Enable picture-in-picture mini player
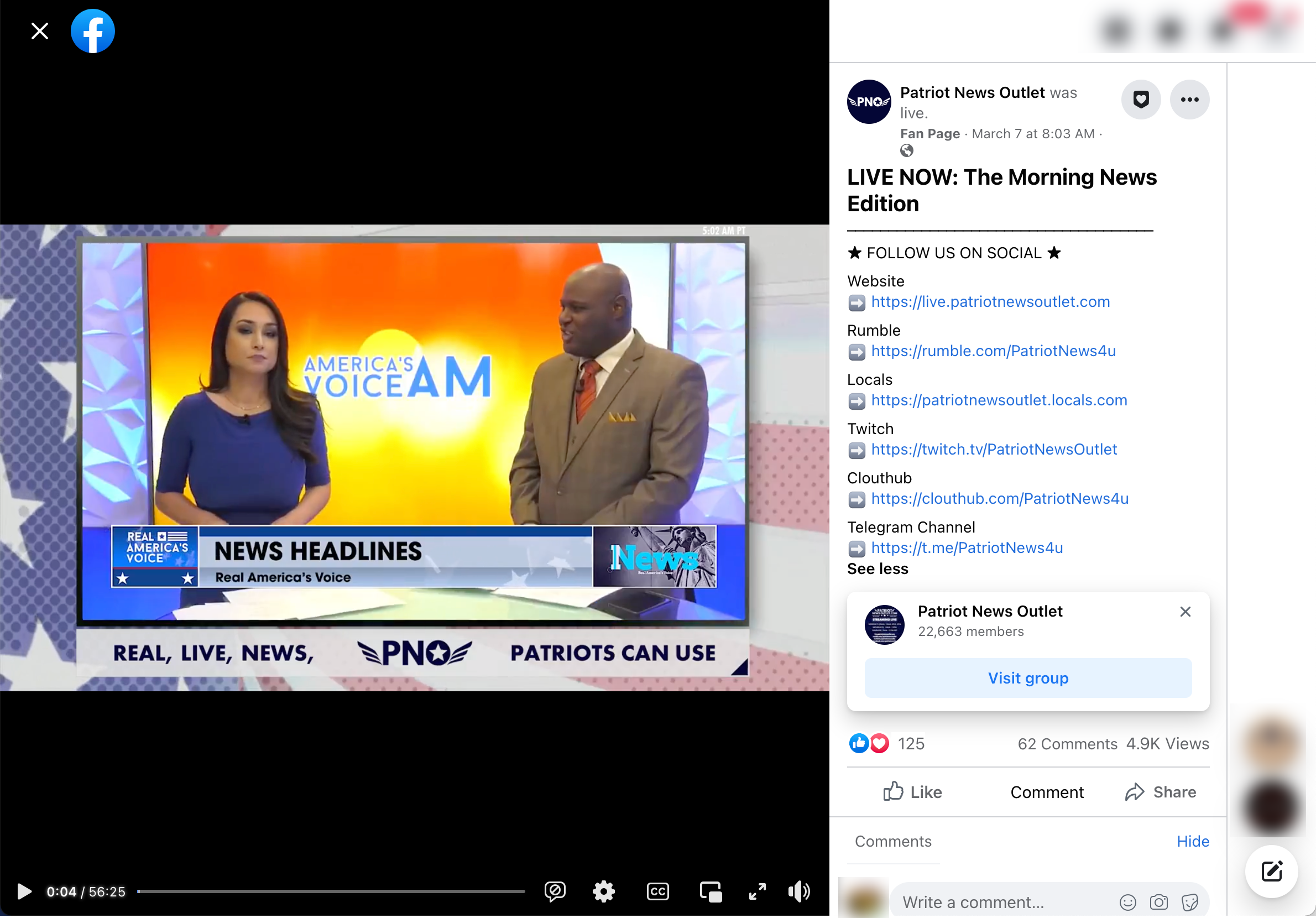1316x918 pixels. [x=711, y=891]
